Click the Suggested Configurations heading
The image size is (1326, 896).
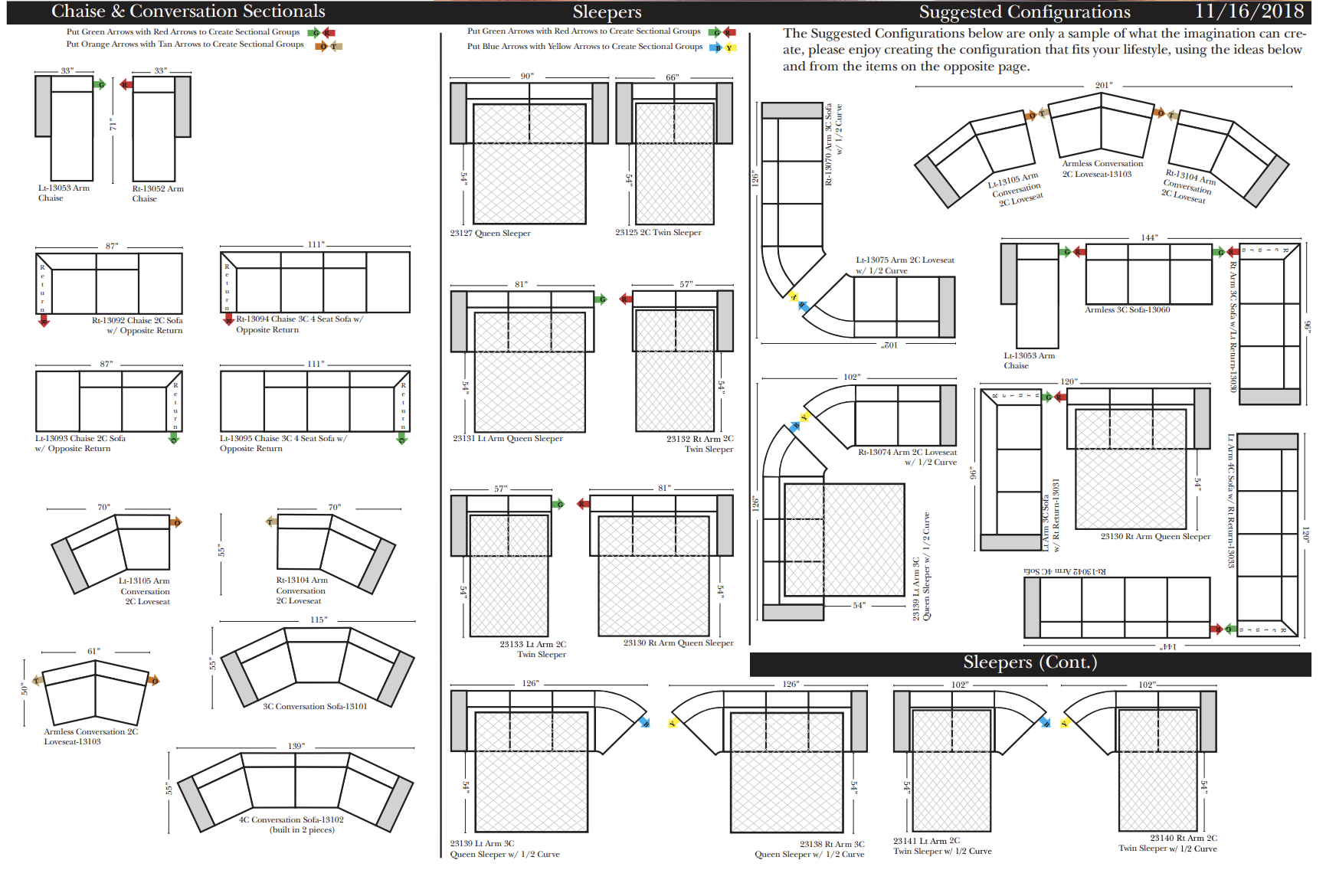[x=1024, y=11]
